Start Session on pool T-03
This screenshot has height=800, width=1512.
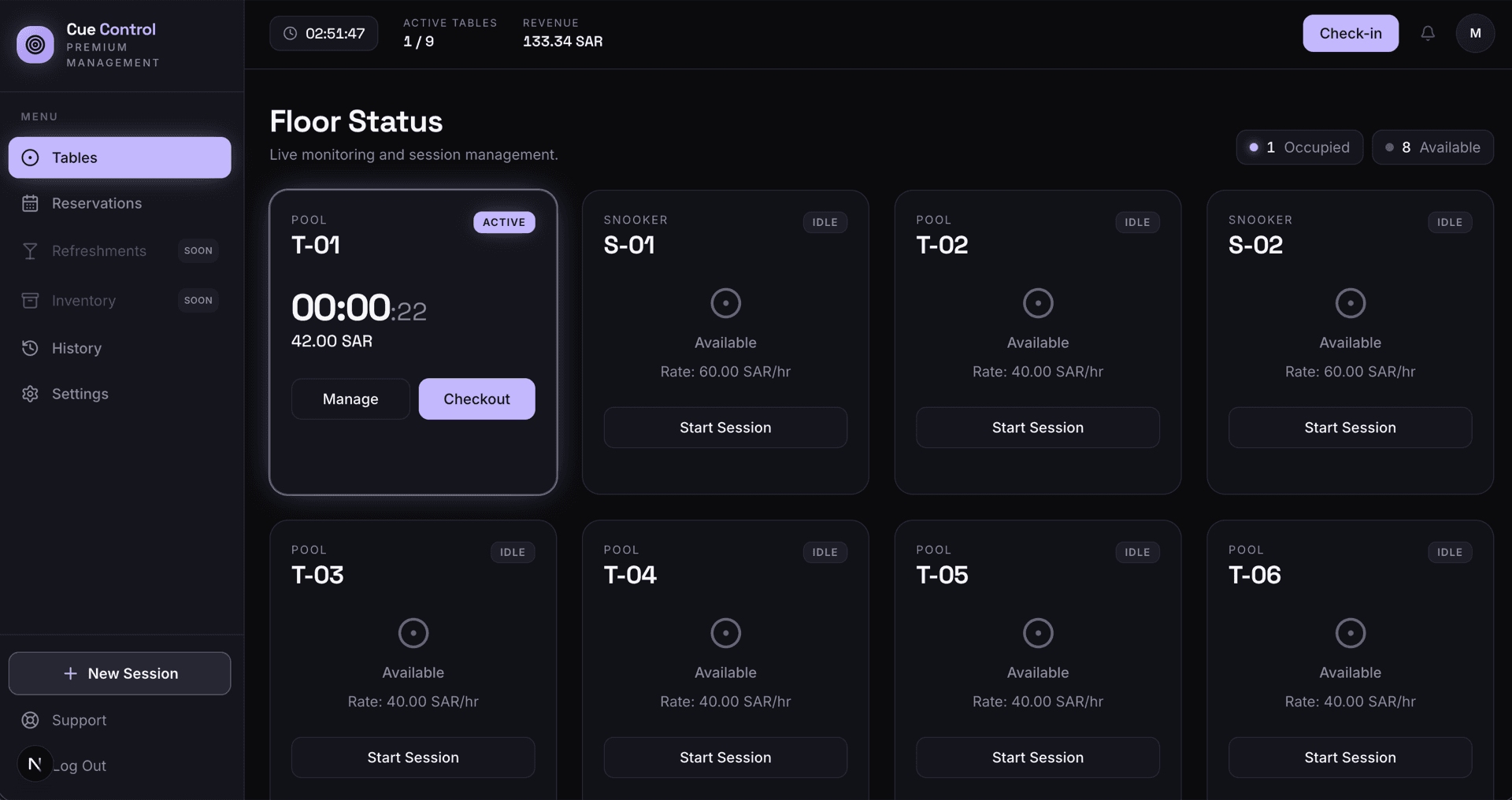click(413, 757)
